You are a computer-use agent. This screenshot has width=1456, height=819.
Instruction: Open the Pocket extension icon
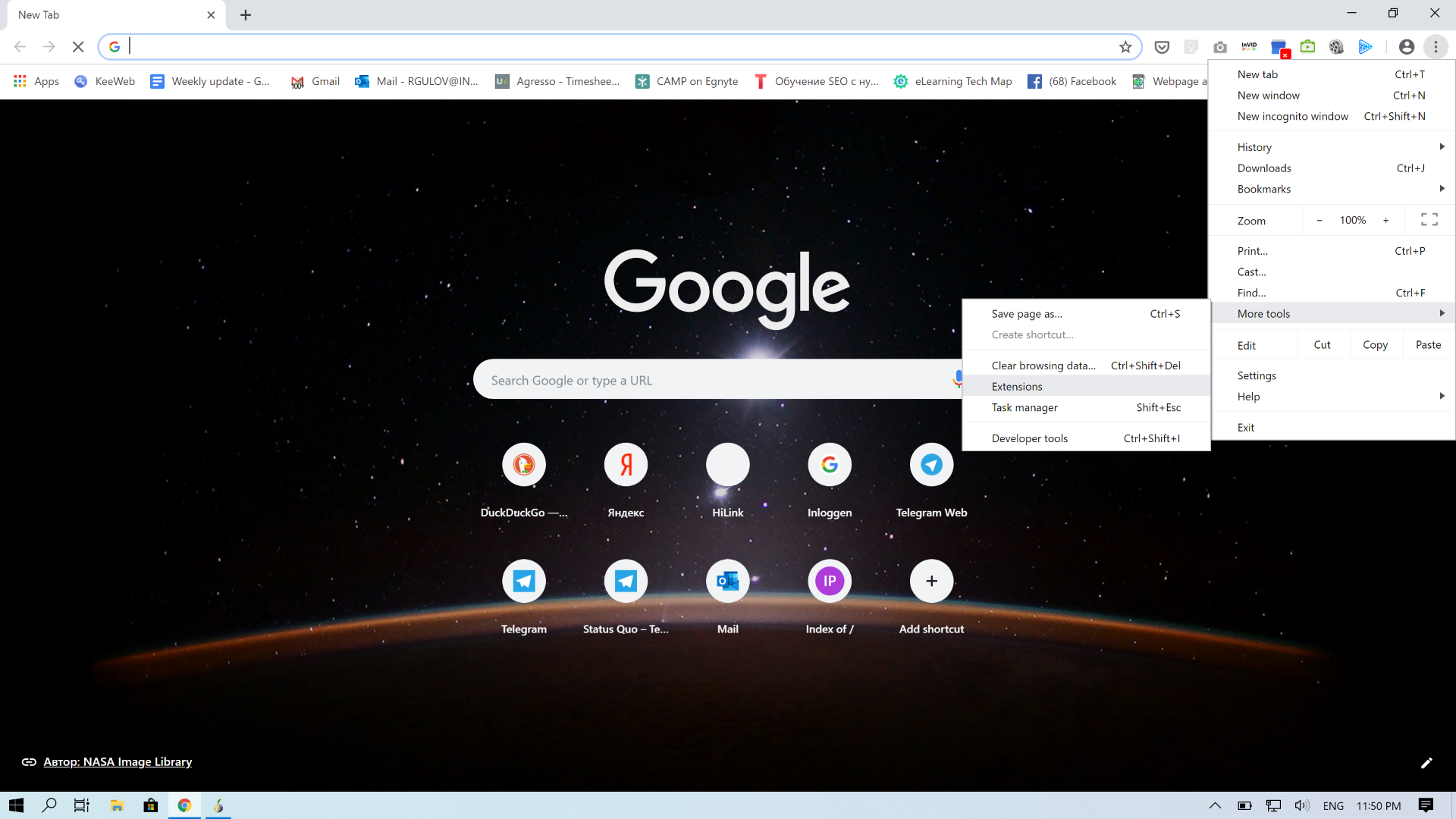pyautogui.click(x=1162, y=47)
